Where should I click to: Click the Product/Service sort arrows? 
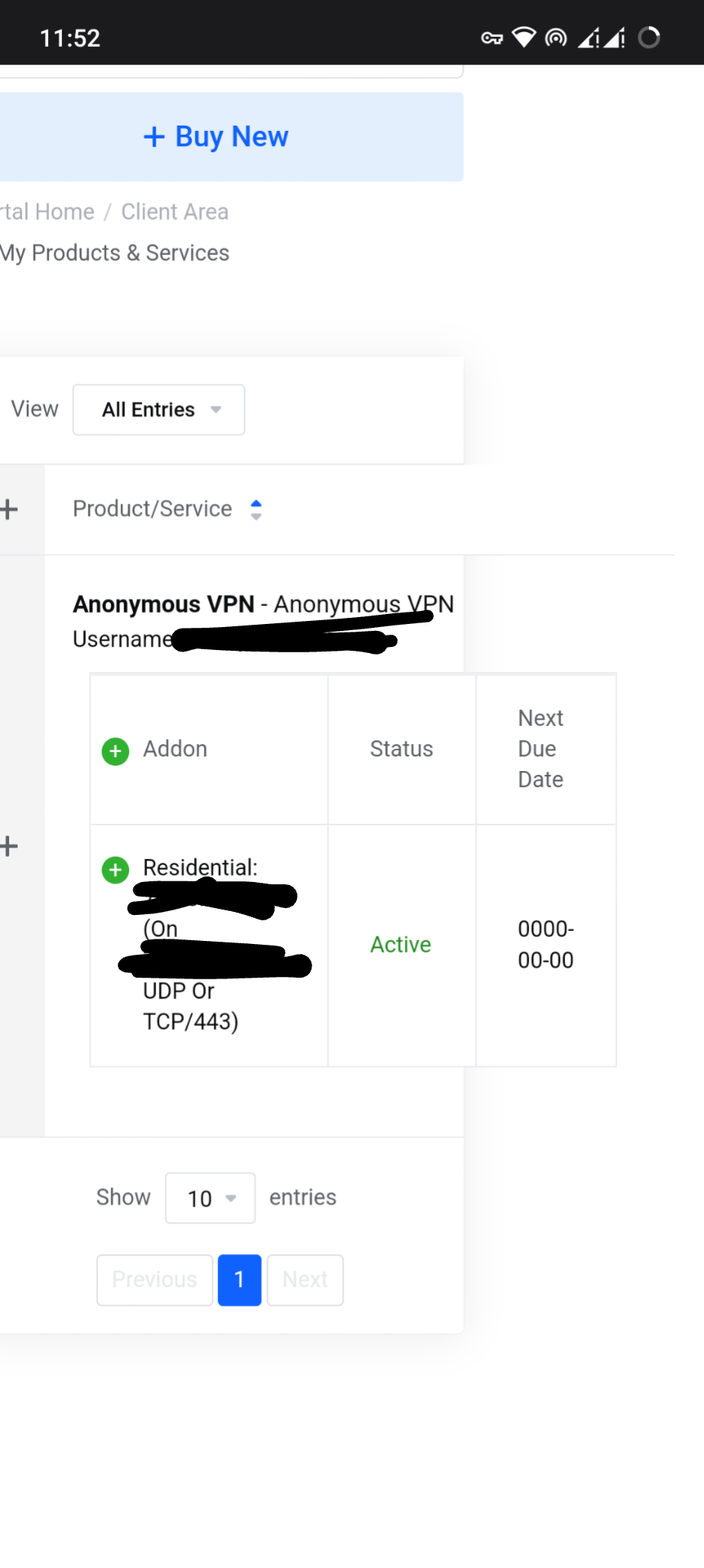[x=256, y=510]
